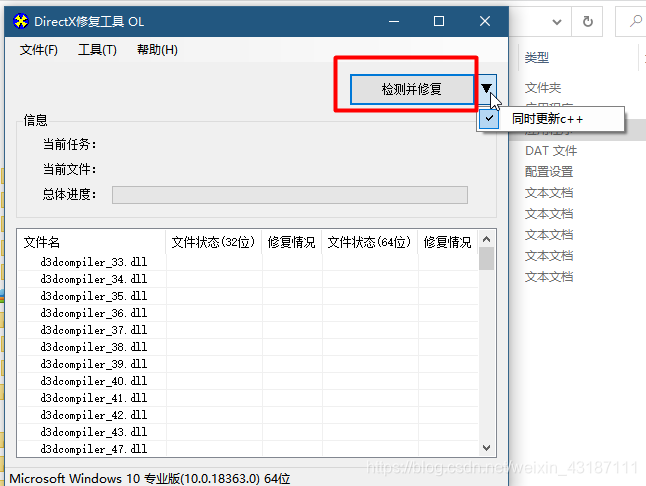Select the d3dcompiler_38.dll row
This screenshot has height=486, width=646.
coord(248,347)
